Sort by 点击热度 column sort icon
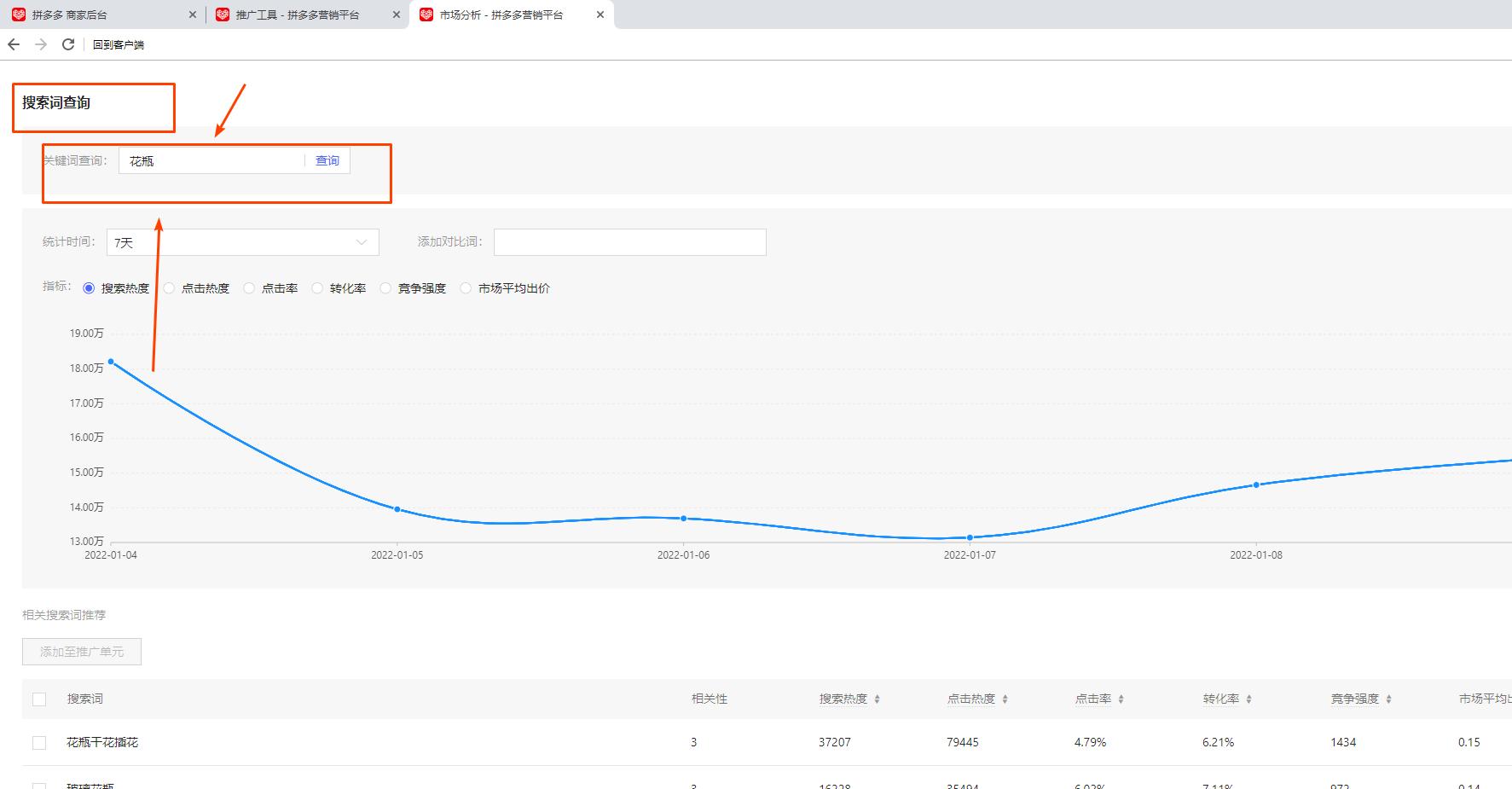Screen dimensions: 1512x789 click(x=1005, y=699)
